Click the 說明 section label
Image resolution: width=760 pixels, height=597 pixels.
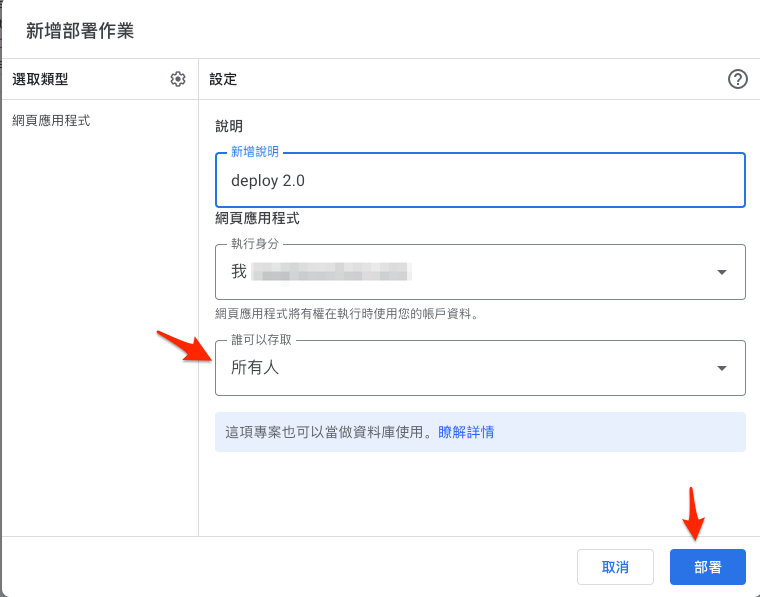tap(229, 126)
